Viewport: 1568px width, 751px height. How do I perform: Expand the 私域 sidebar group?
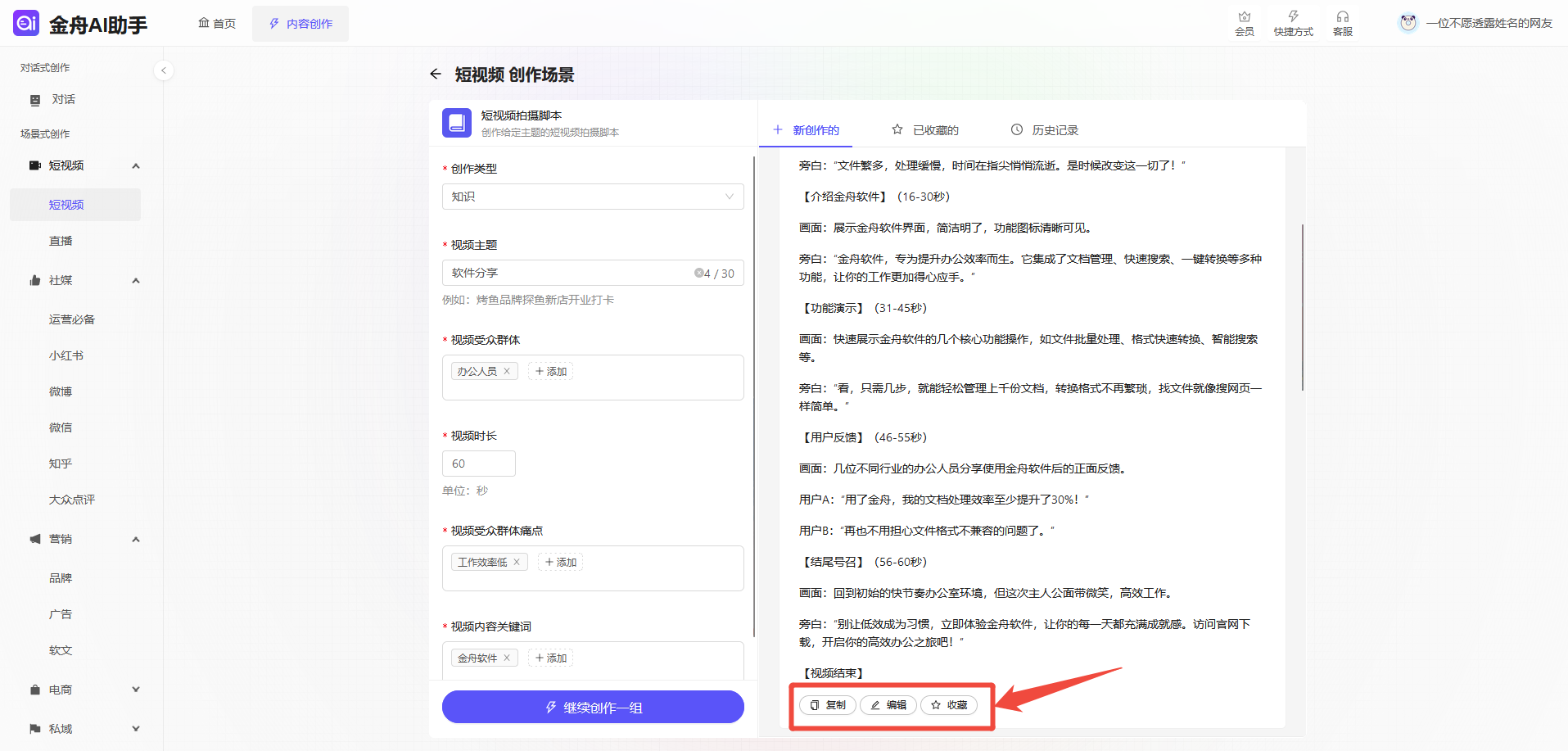136,729
